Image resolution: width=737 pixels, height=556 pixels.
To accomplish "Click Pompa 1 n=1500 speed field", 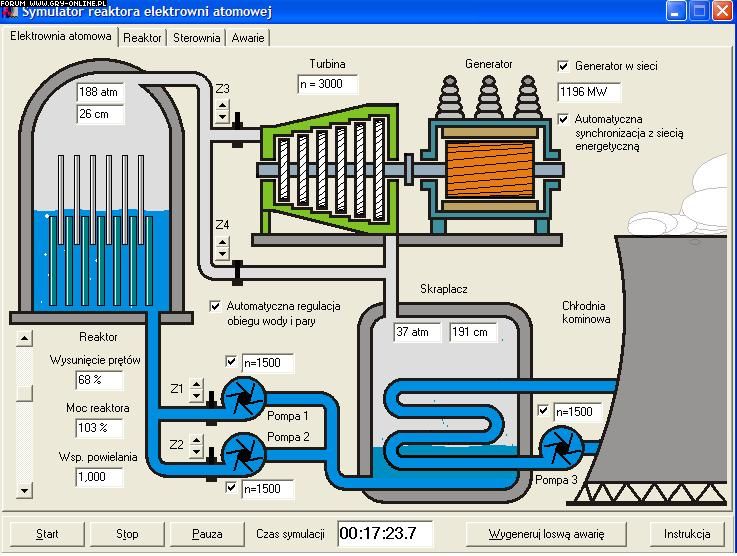I will tap(267, 363).
